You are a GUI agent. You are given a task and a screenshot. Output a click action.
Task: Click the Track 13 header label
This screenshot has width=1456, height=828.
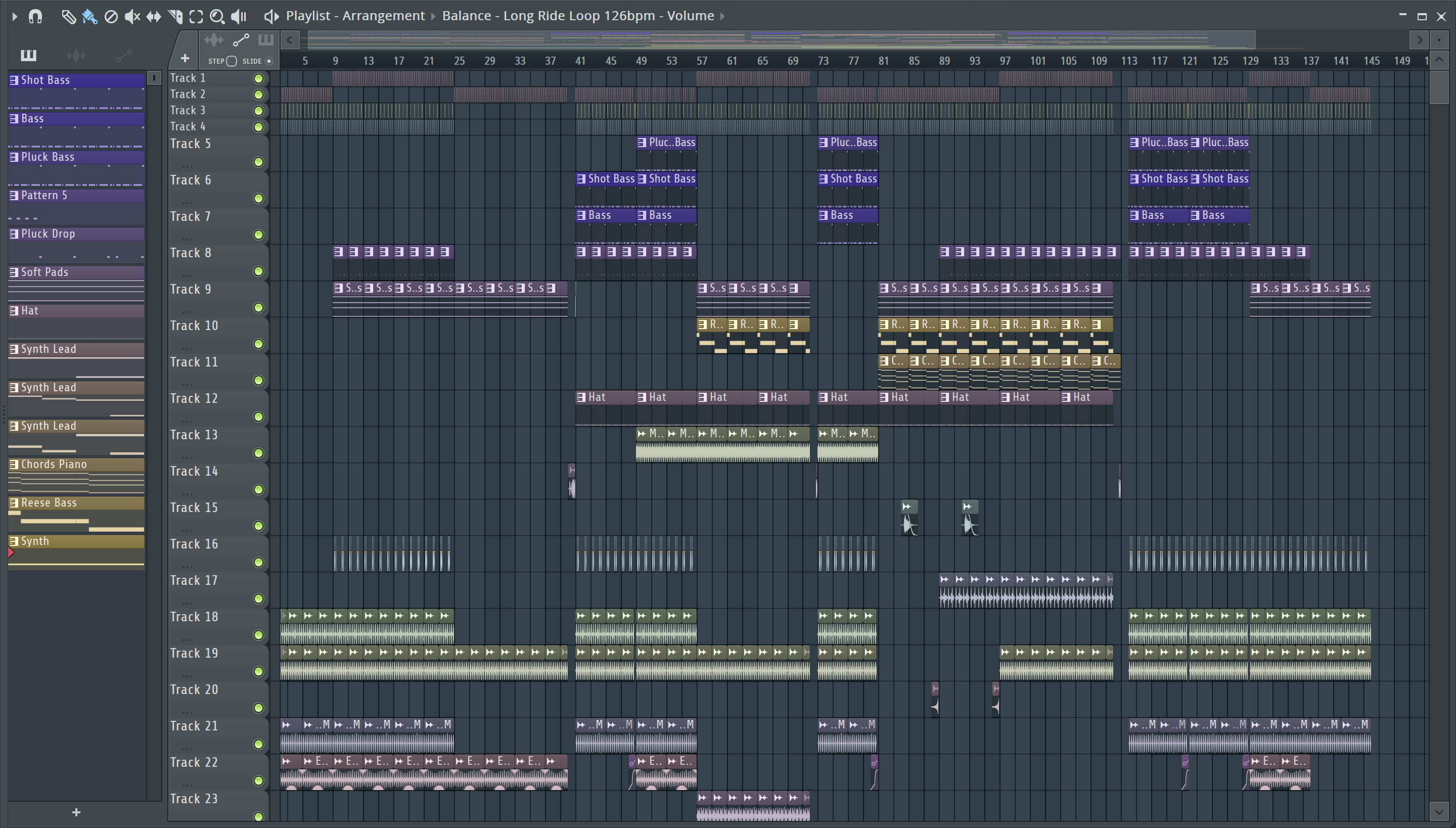click(x=194, y=435)
